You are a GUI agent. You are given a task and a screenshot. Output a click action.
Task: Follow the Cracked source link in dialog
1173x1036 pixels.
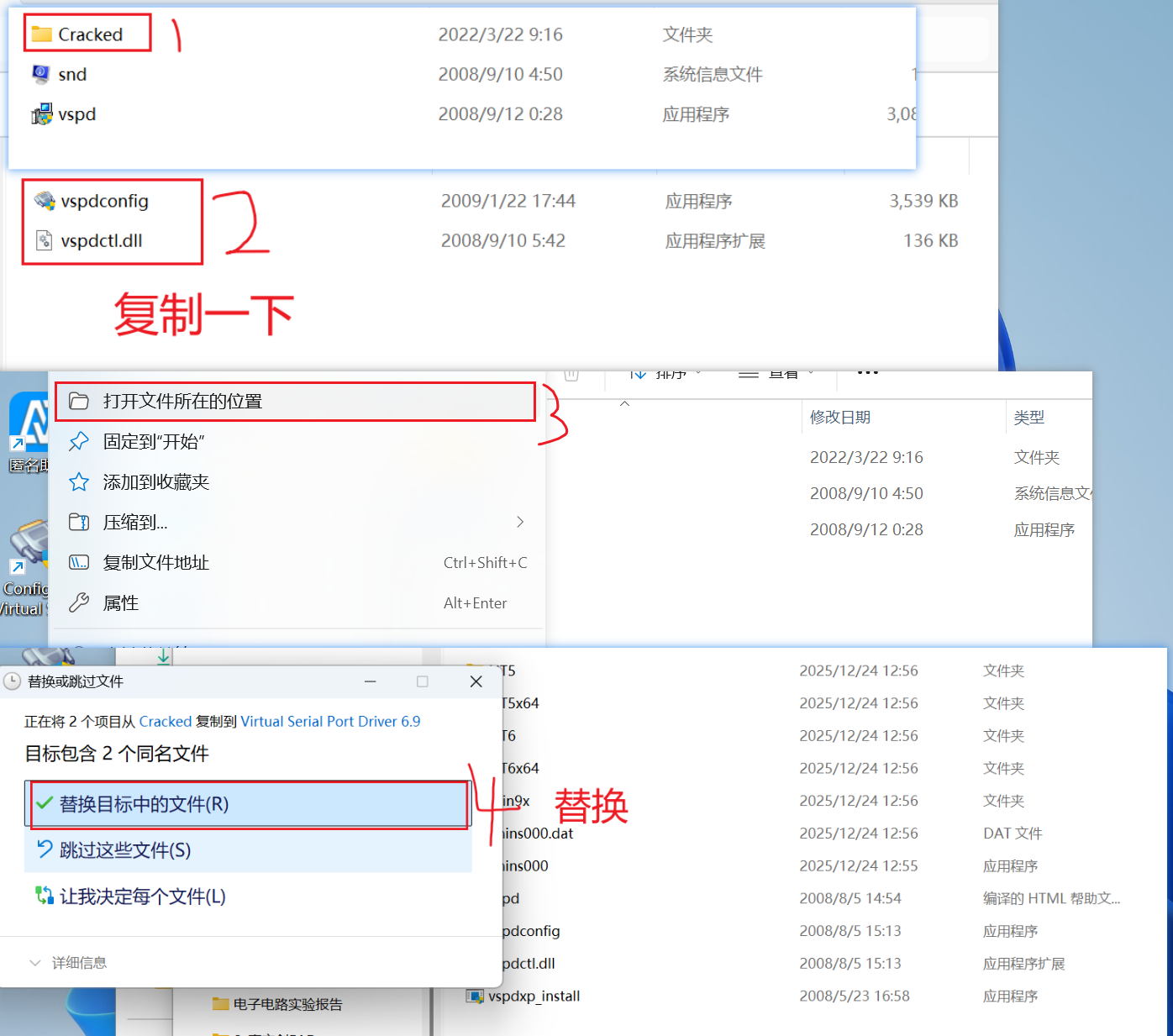pyautogui.click(x=165, y=721)
